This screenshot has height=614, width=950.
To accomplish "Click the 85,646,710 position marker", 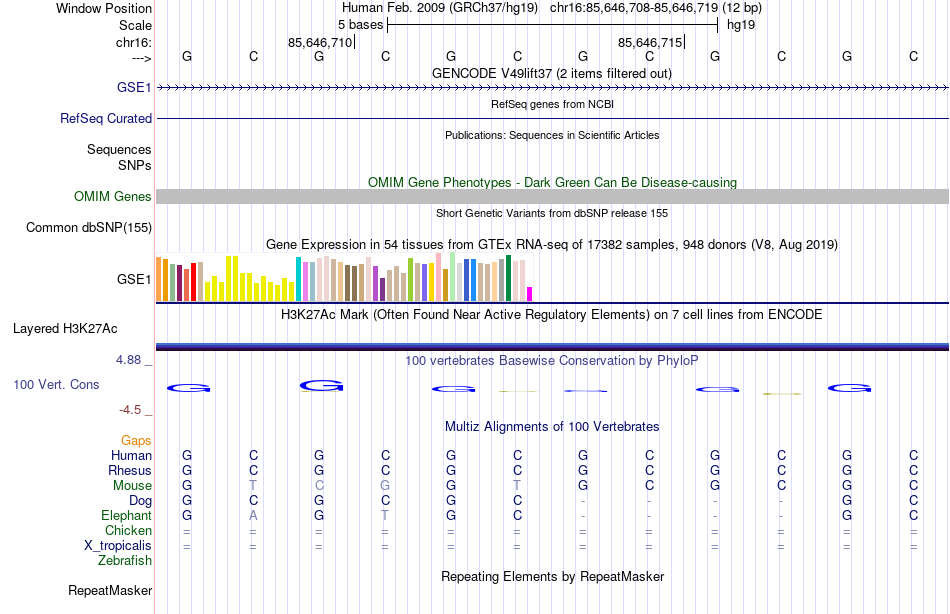I will (x=321, y=42).
